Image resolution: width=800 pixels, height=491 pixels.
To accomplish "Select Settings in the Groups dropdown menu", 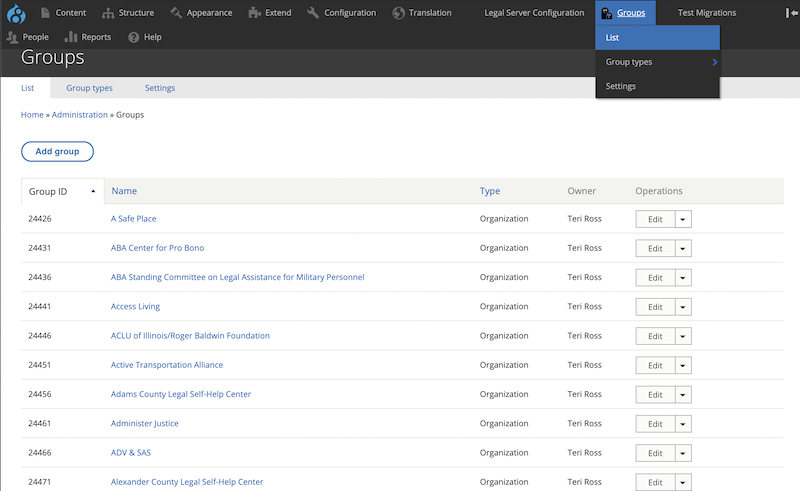I will [x=657, y=86].
